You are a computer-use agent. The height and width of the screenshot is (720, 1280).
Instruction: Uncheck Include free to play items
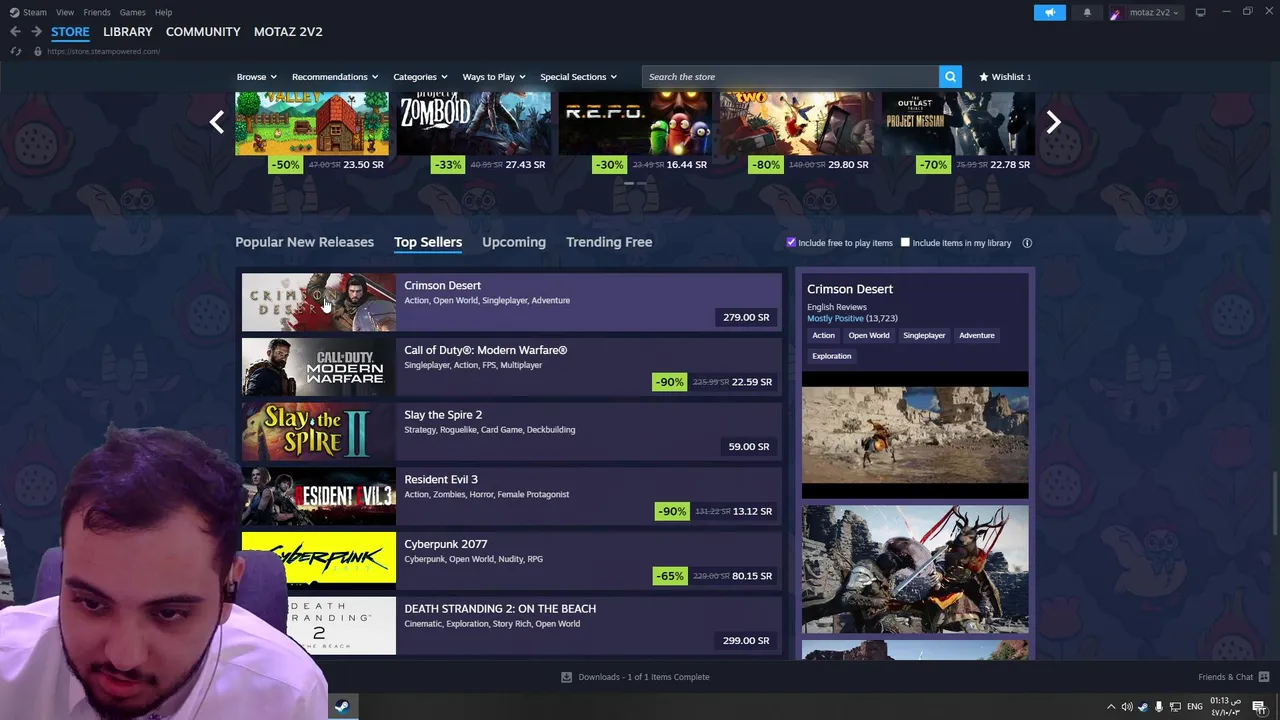[x=791, y=243]
